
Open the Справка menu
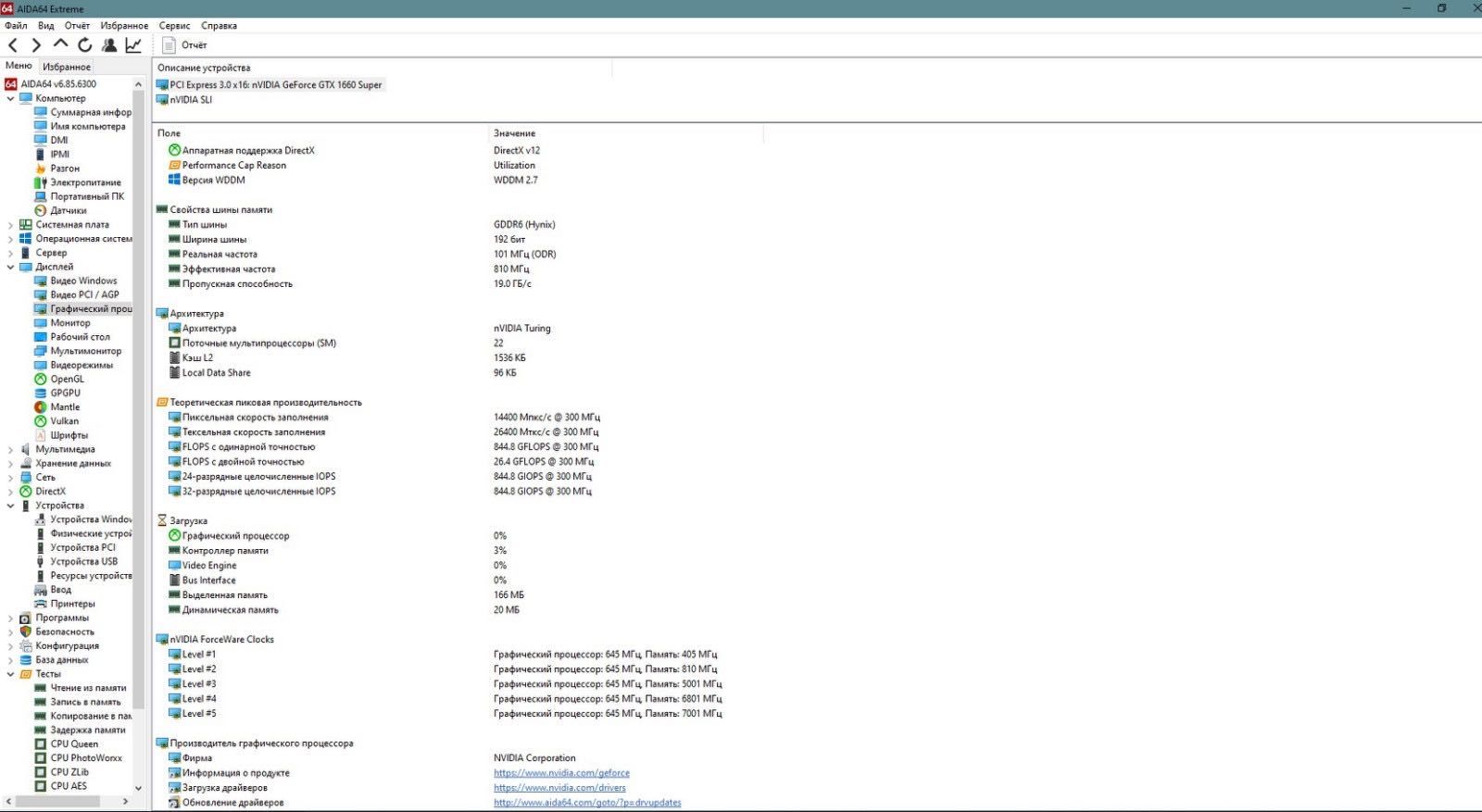tap(219, 26)
